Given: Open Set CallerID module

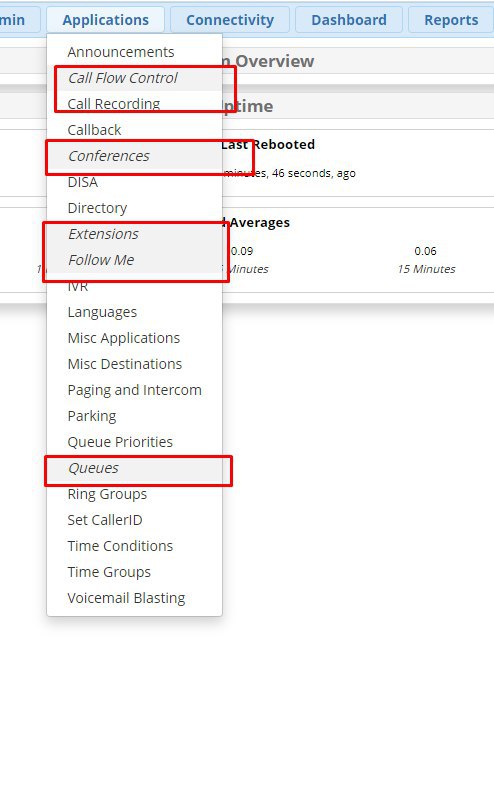Looking at the screenshot, I should [x=134, y=520].
